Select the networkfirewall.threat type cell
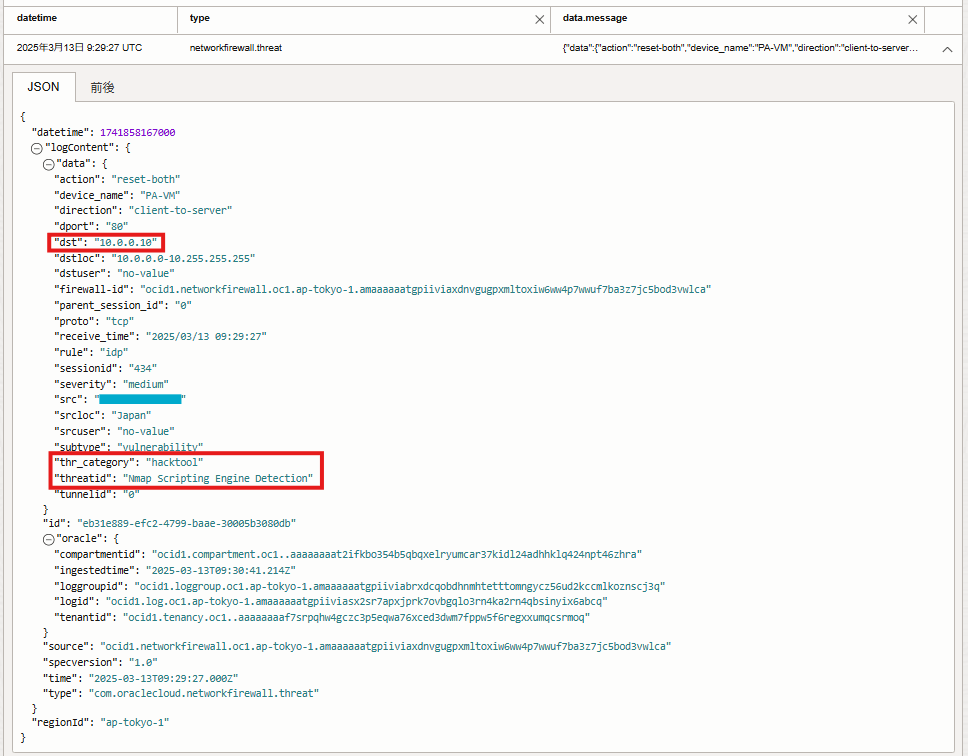The image size is (968, 756). tap(236, 48)
